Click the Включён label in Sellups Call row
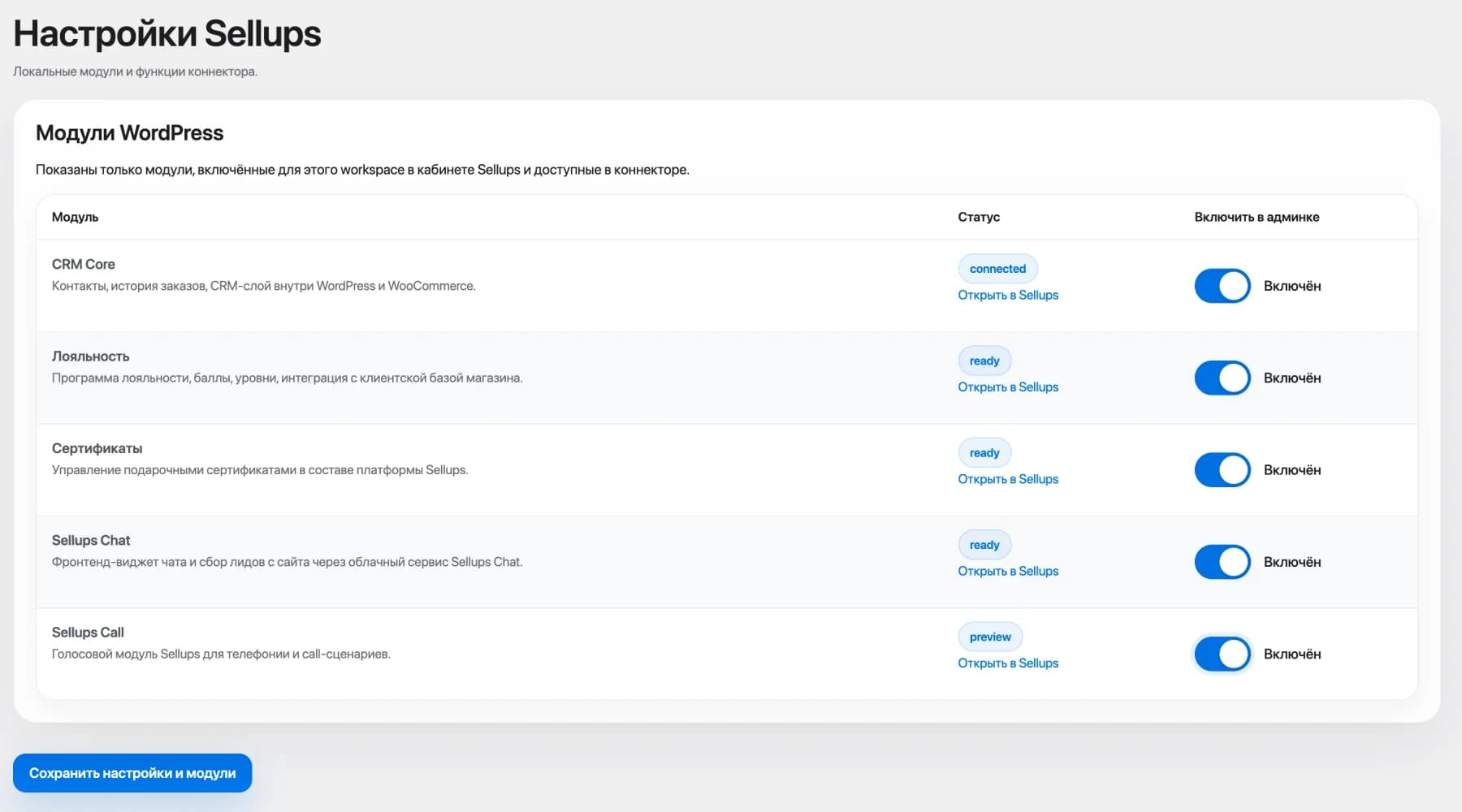 (x=1292, y=654)
